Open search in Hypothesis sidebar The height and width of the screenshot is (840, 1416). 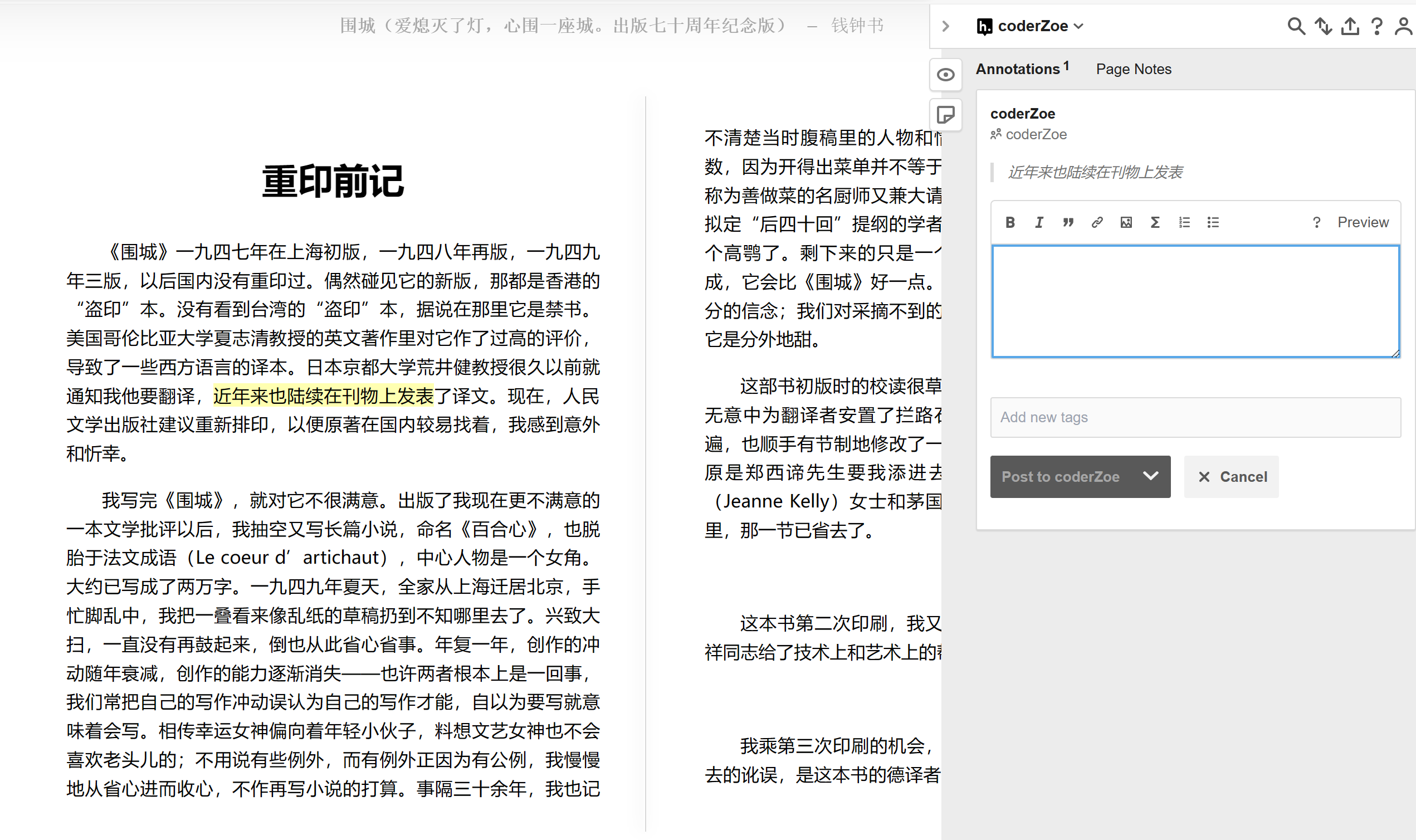coord(1296,26)
